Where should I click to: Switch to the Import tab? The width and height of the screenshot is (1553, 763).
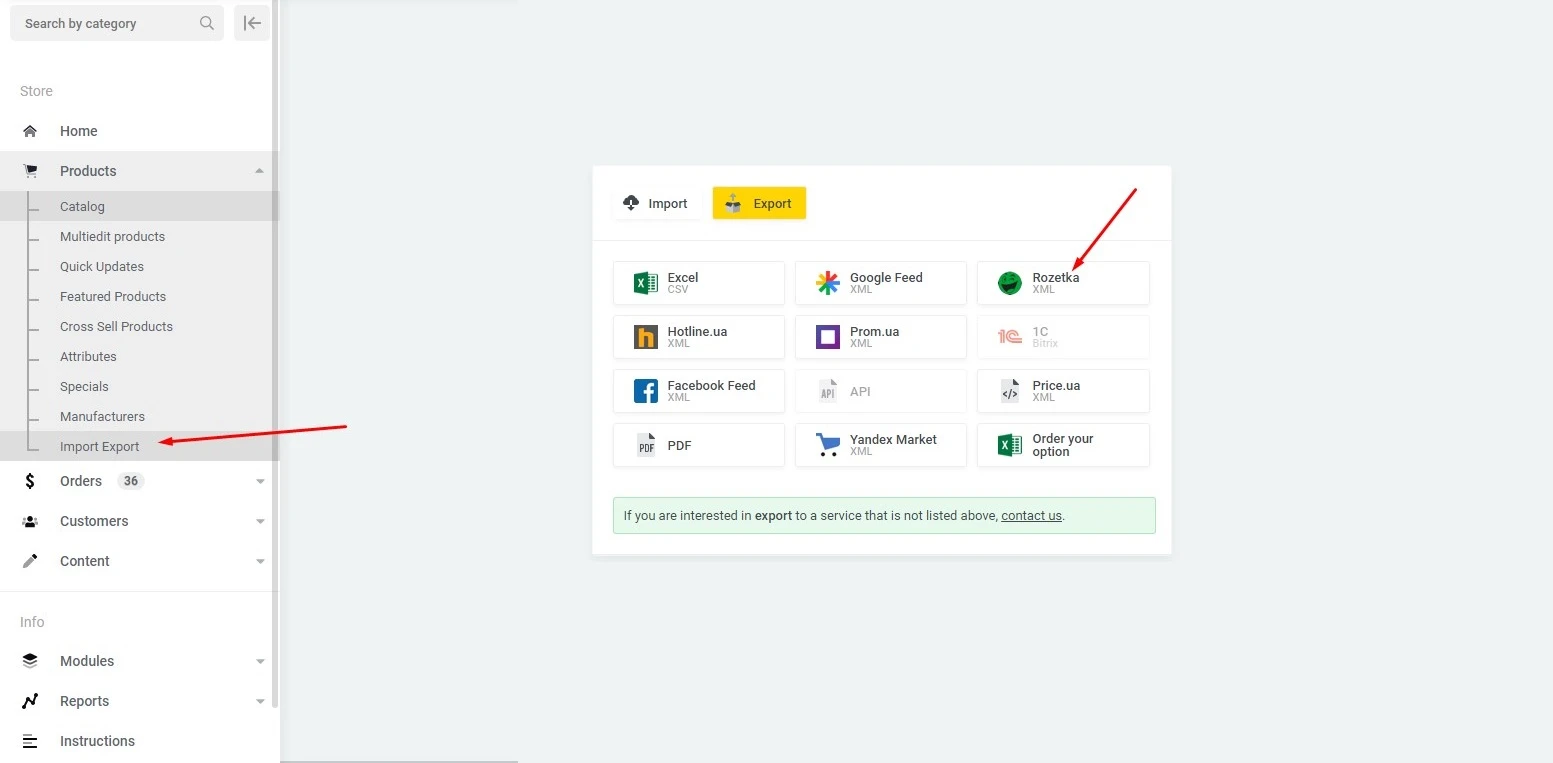pyautogui.click(x=656, y=203)
